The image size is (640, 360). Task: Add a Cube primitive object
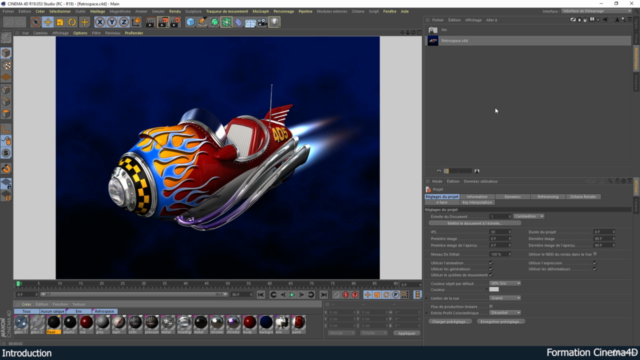(191, 22)
